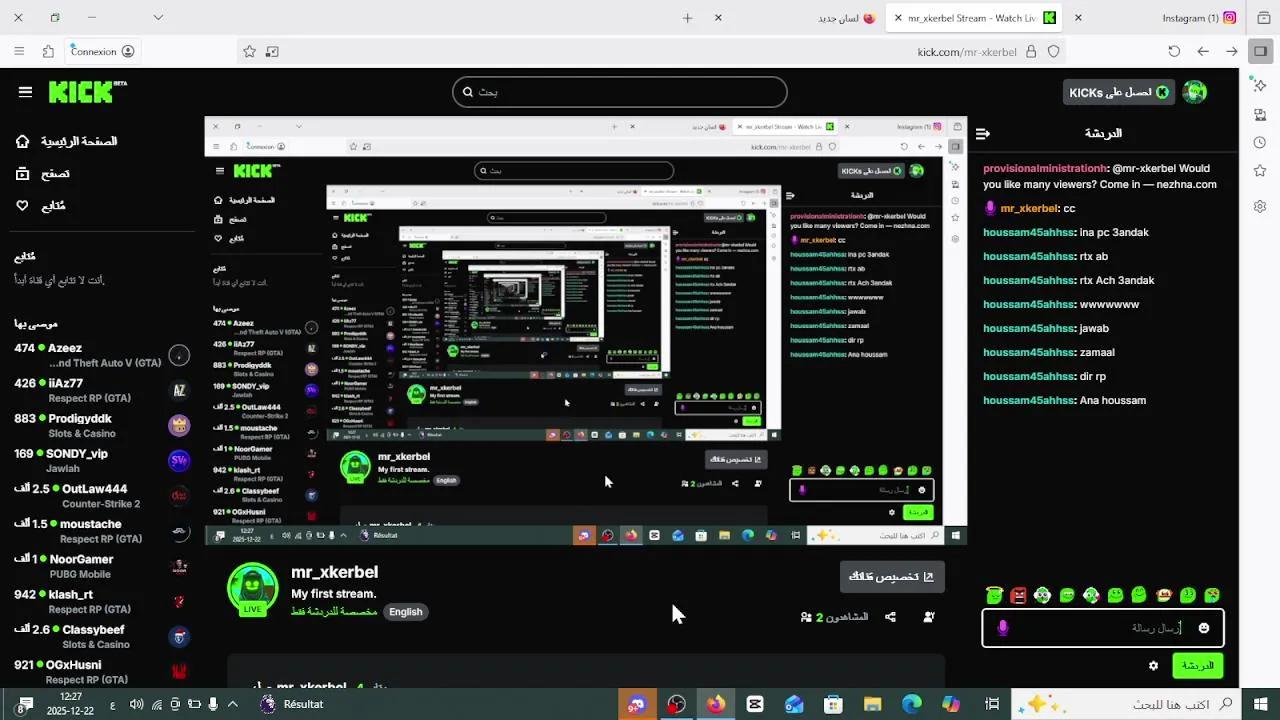Screen dimensions: 1280x720
Task: Click the Classybeef channel avatar
Action: pos(179,636)
